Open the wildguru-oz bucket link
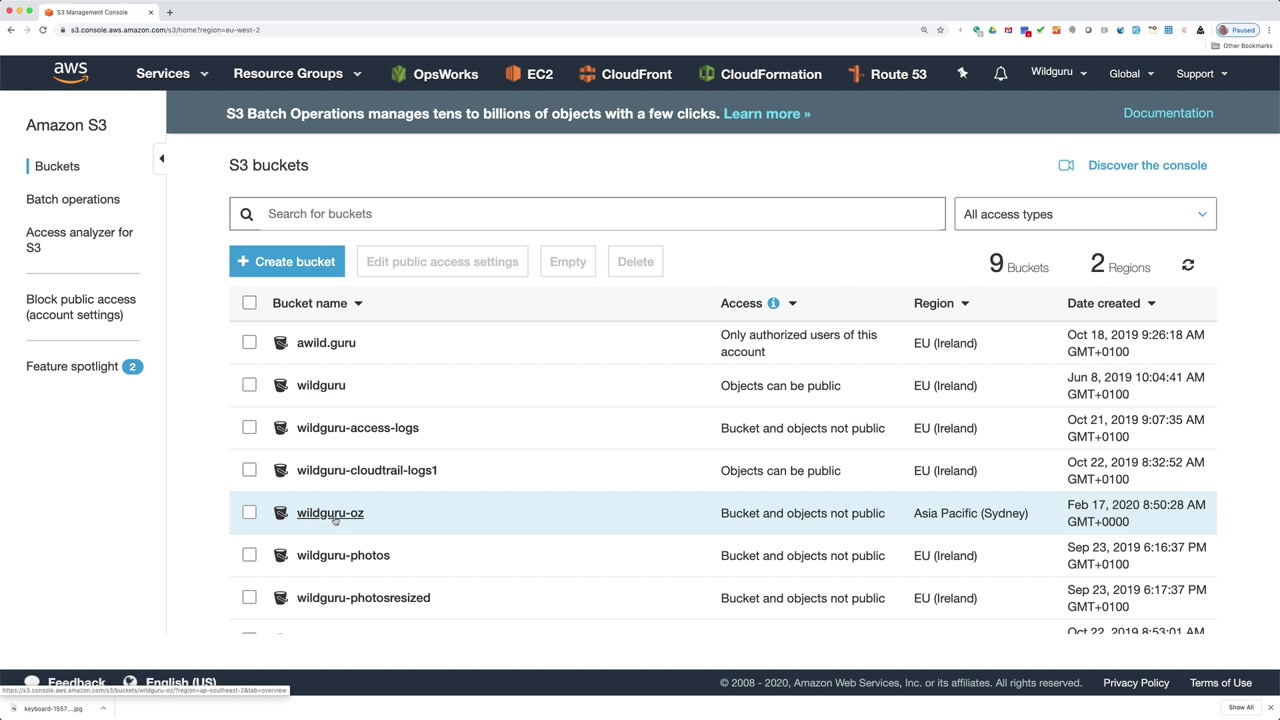Viewport: 1280px width, 720px height. click(x=330, y=513)
